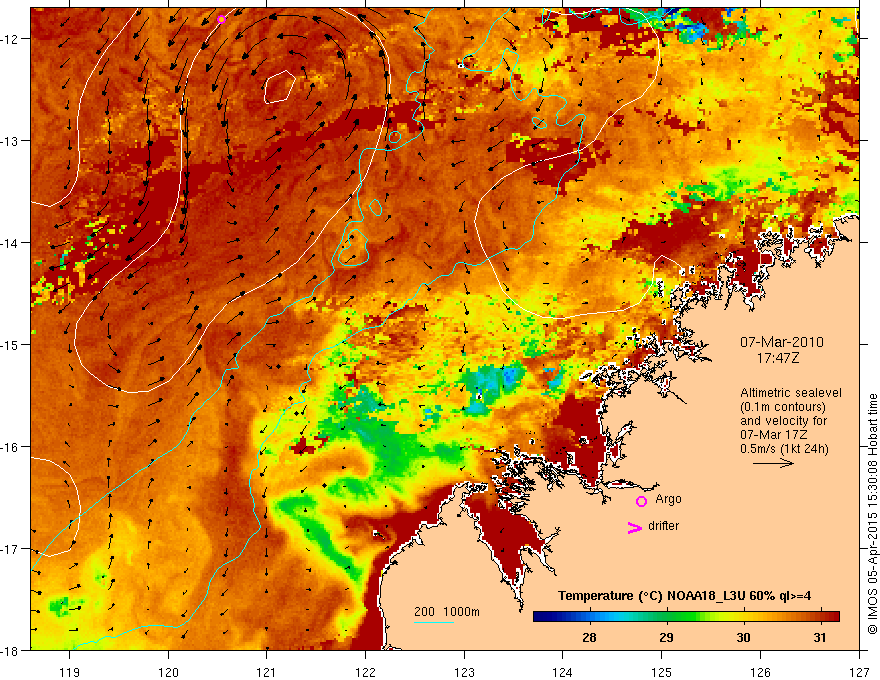
Task: Click the '(0.1m contours)' caption line
Action: coord(783,407)
